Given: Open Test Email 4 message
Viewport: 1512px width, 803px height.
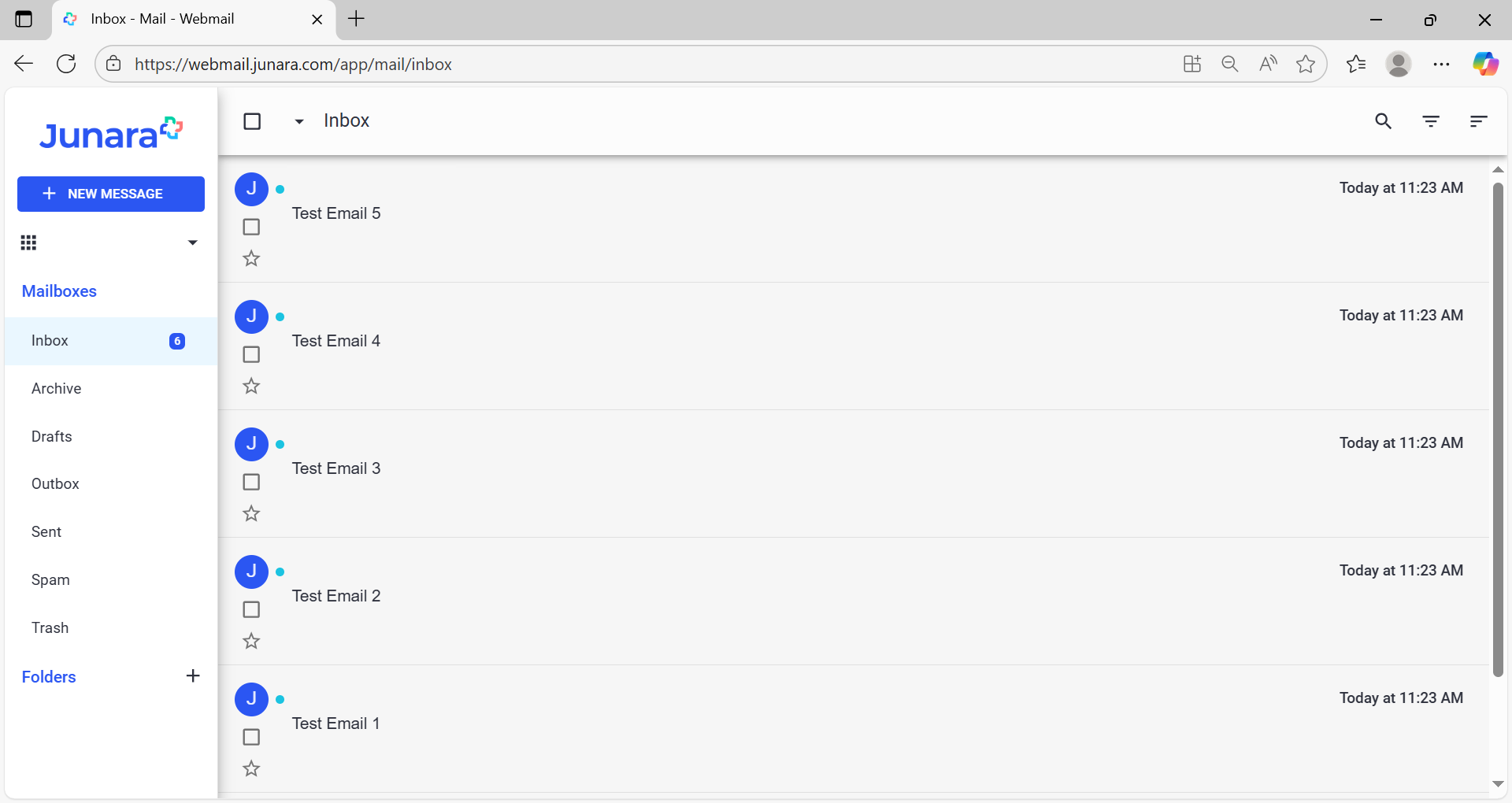Looking at the screenshot, I should (x=854, y=346).
